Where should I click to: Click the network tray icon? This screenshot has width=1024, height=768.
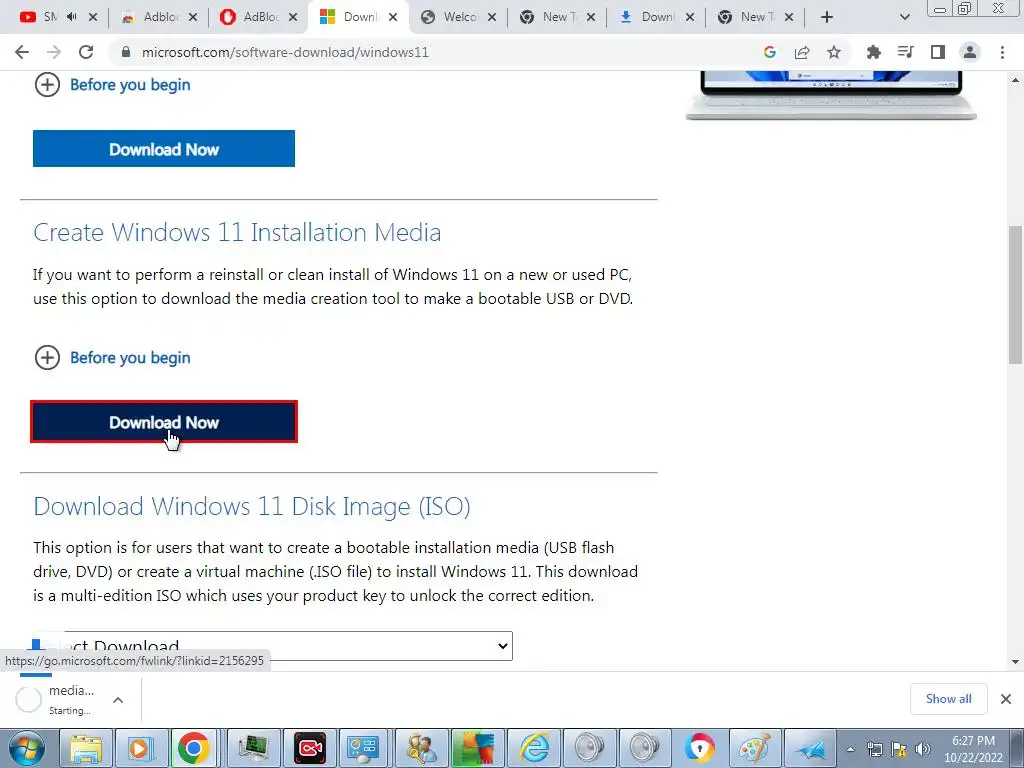click(874, 749)
